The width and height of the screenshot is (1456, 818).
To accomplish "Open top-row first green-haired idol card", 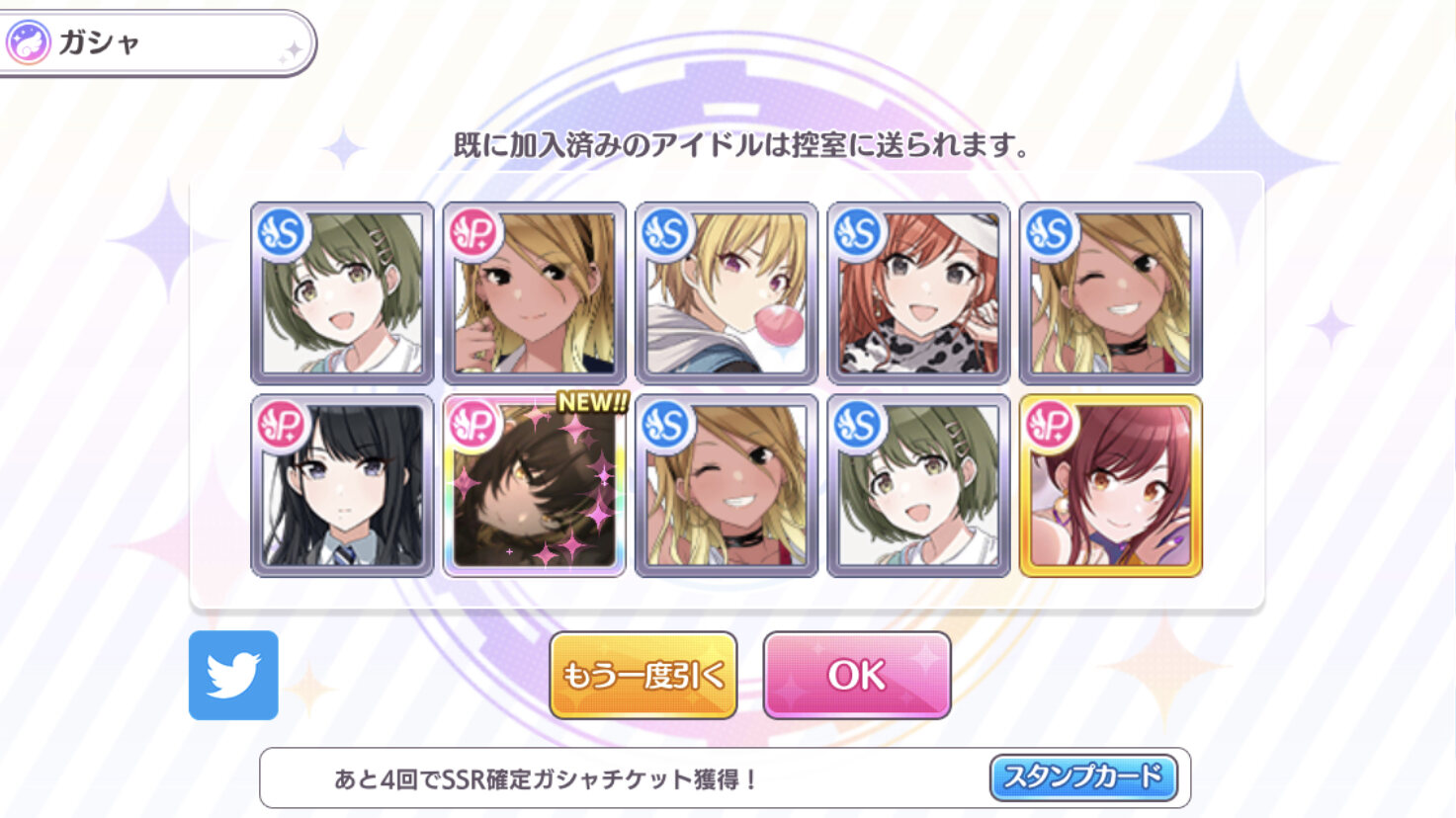I will tap(342, 293).
